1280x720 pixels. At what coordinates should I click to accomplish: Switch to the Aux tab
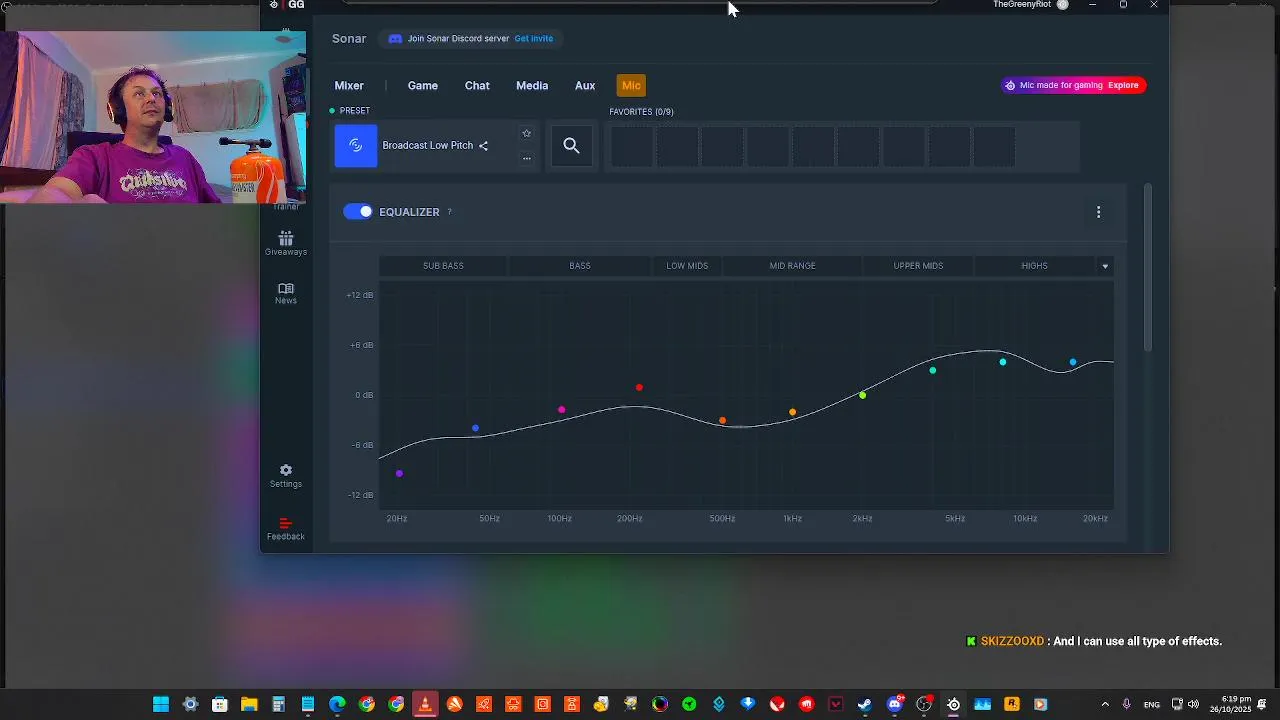coord(585,86)
